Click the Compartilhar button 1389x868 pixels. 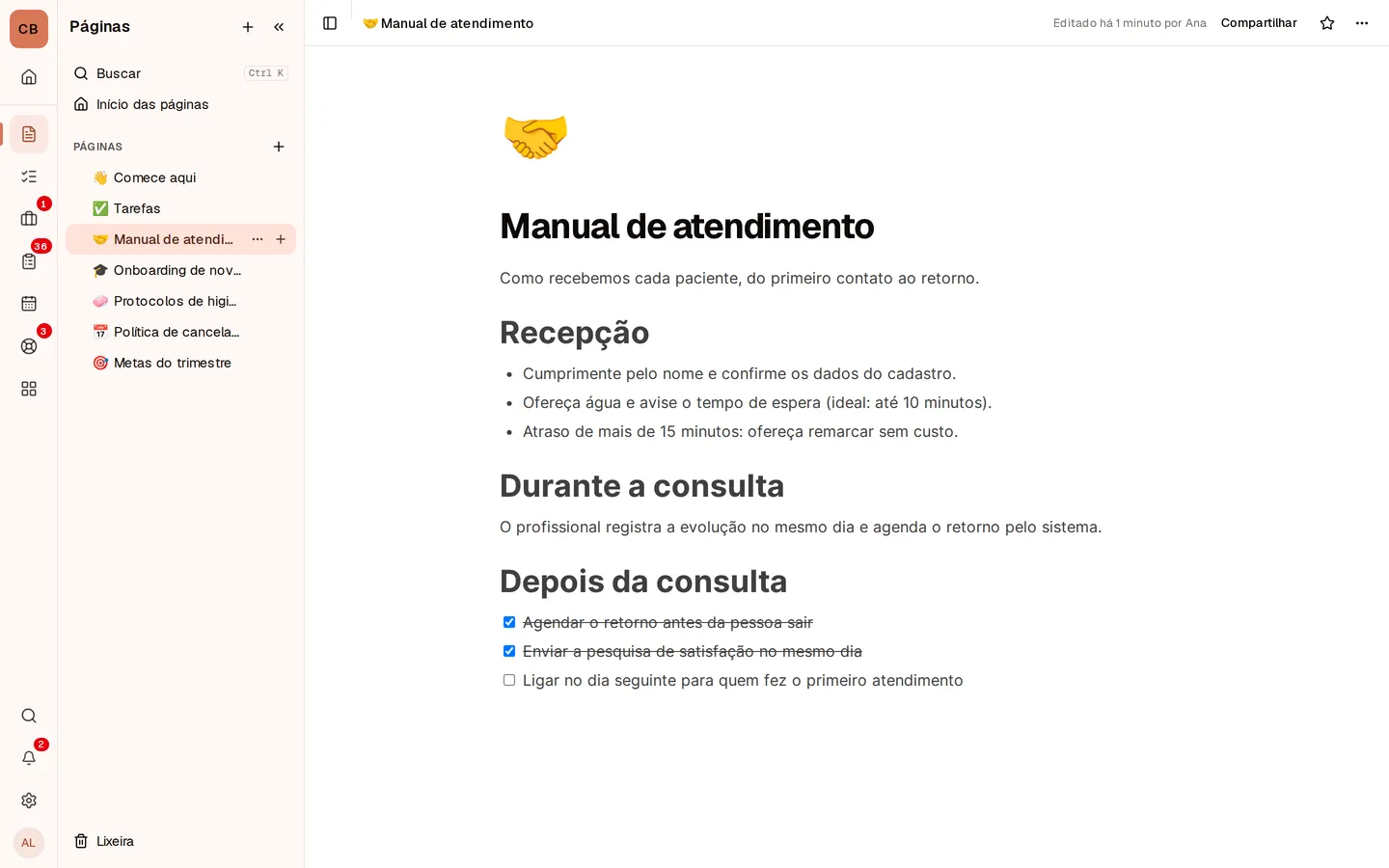coord(1259,23)
